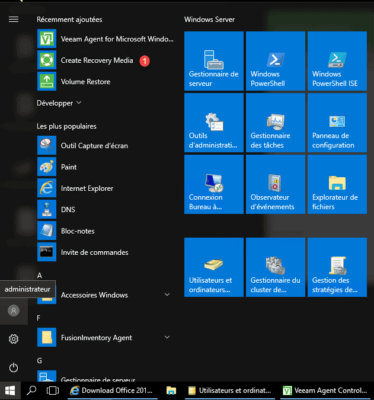
Task: Expand the Développer recently added list
Action: tap(59, 103)
